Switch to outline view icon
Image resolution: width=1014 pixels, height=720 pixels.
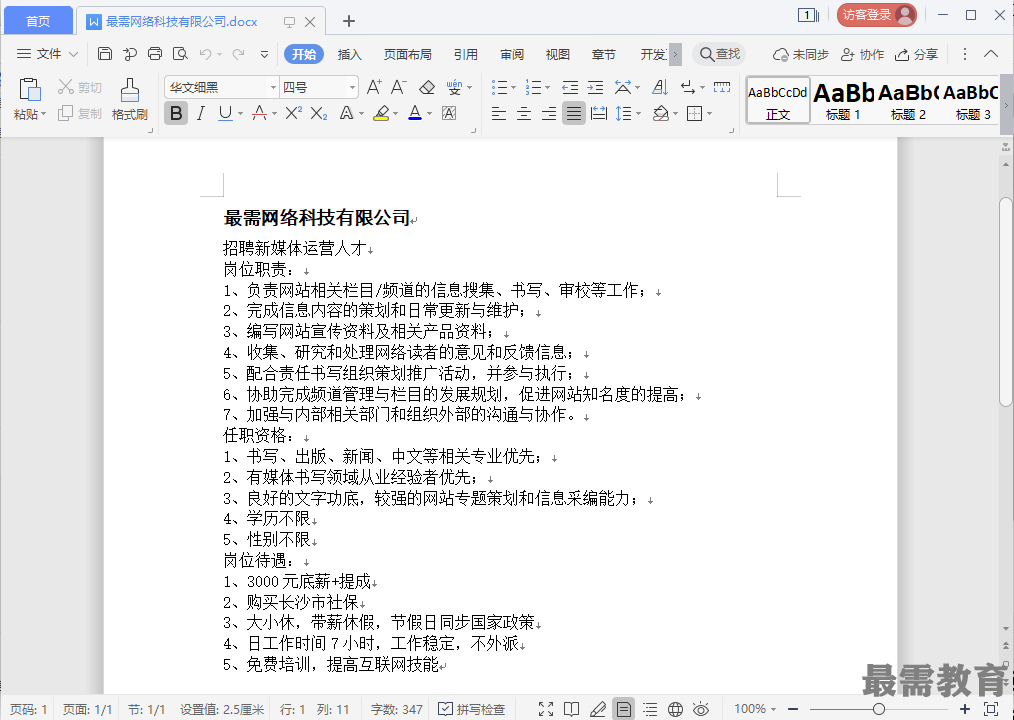[650, 709]
